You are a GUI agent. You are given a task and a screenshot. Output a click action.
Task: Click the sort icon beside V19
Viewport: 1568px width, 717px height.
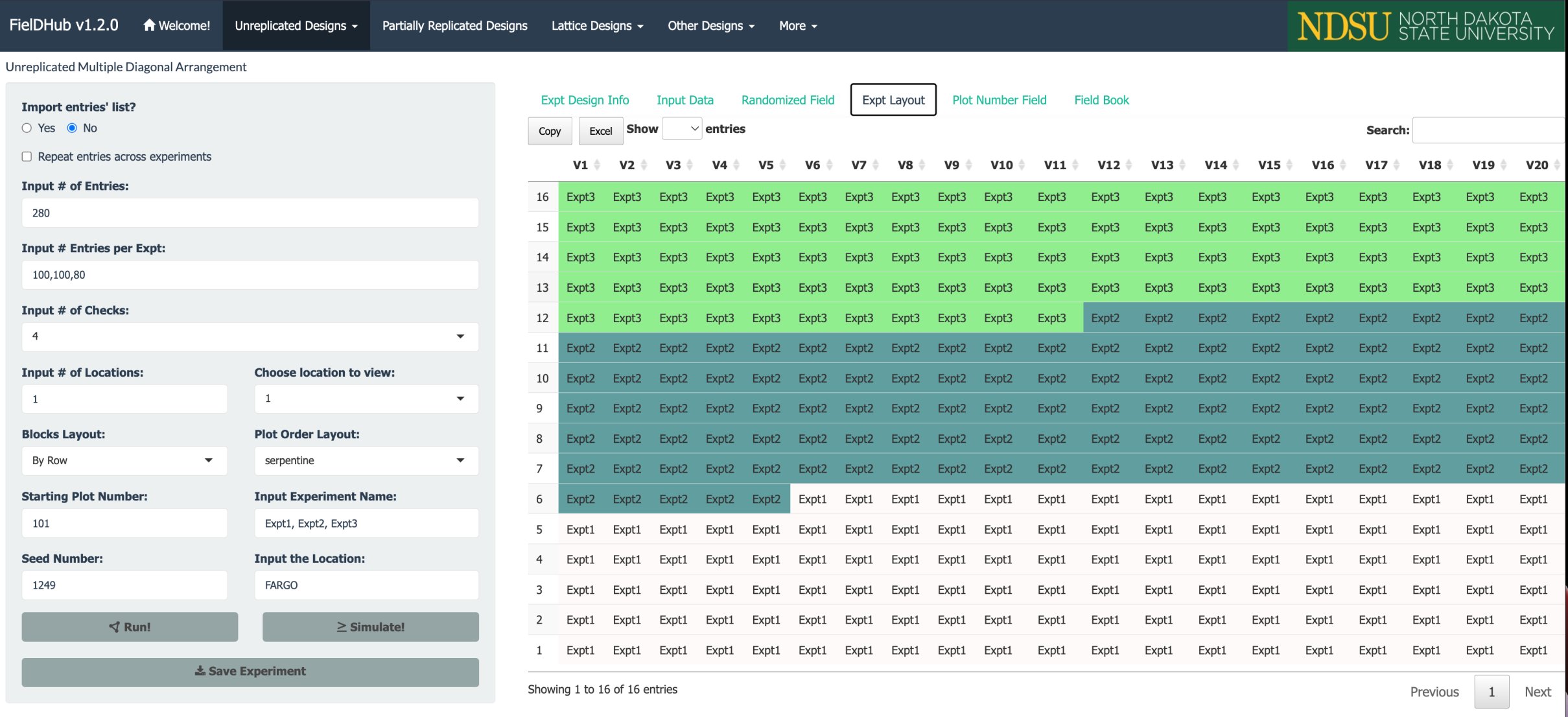[x=1503, y=165]
